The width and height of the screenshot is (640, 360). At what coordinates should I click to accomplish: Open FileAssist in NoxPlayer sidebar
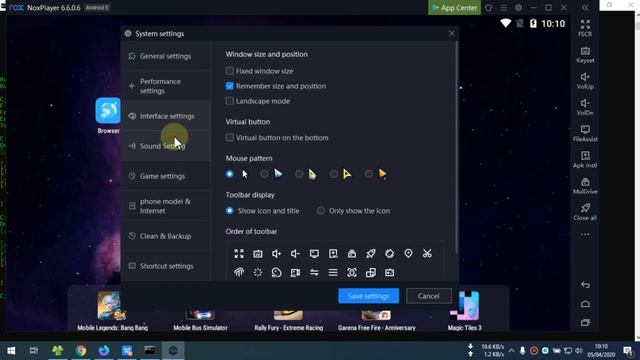click(x=585, y=133)
